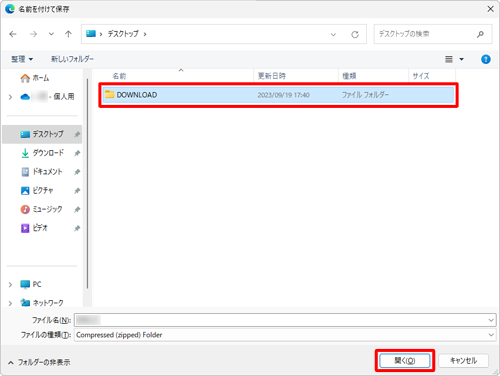Click the 開く(O) button
The height and width of the screenshot is (376, 500).
tap(405, 361)
